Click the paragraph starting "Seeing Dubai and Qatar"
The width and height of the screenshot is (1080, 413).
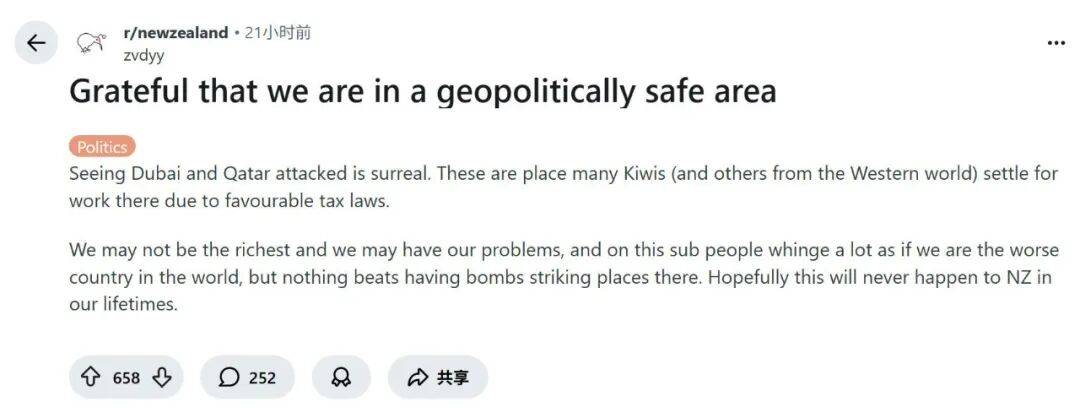click(x=562, y=186)
